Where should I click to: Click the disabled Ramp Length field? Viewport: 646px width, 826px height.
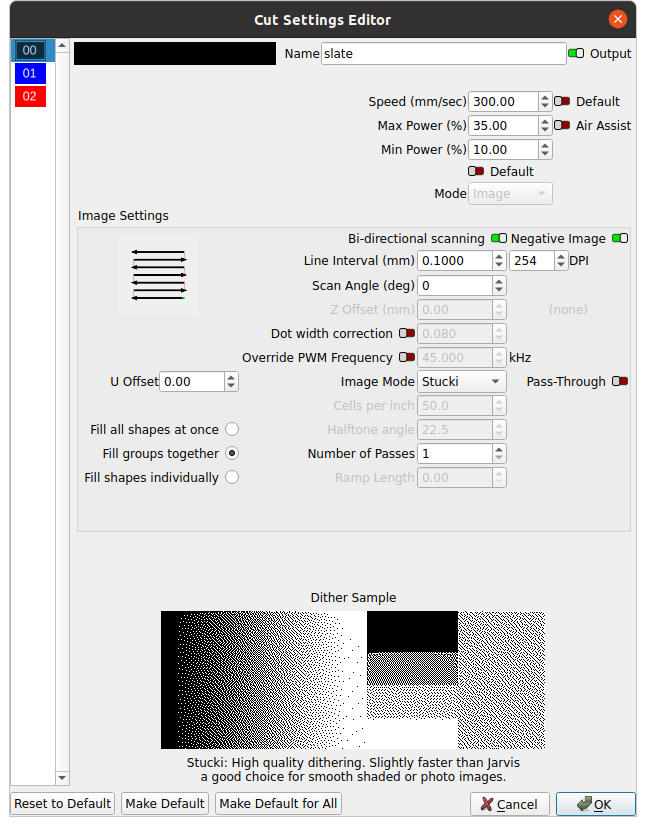(462, 478)
